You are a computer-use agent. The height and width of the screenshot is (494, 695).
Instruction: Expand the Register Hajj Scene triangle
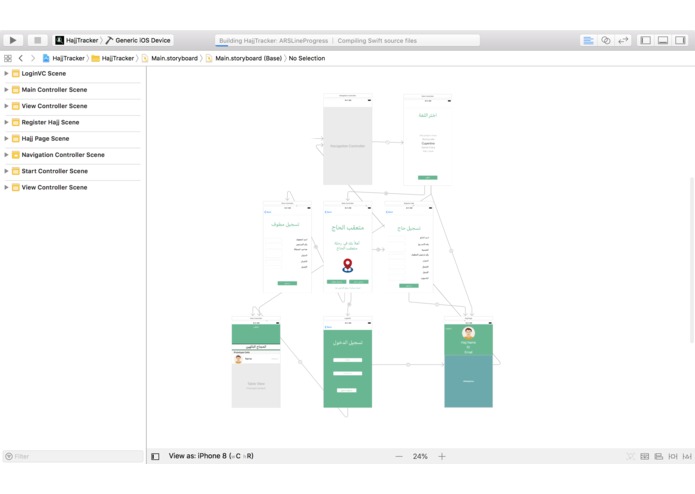pyautogui.click(x=6, y=122)
